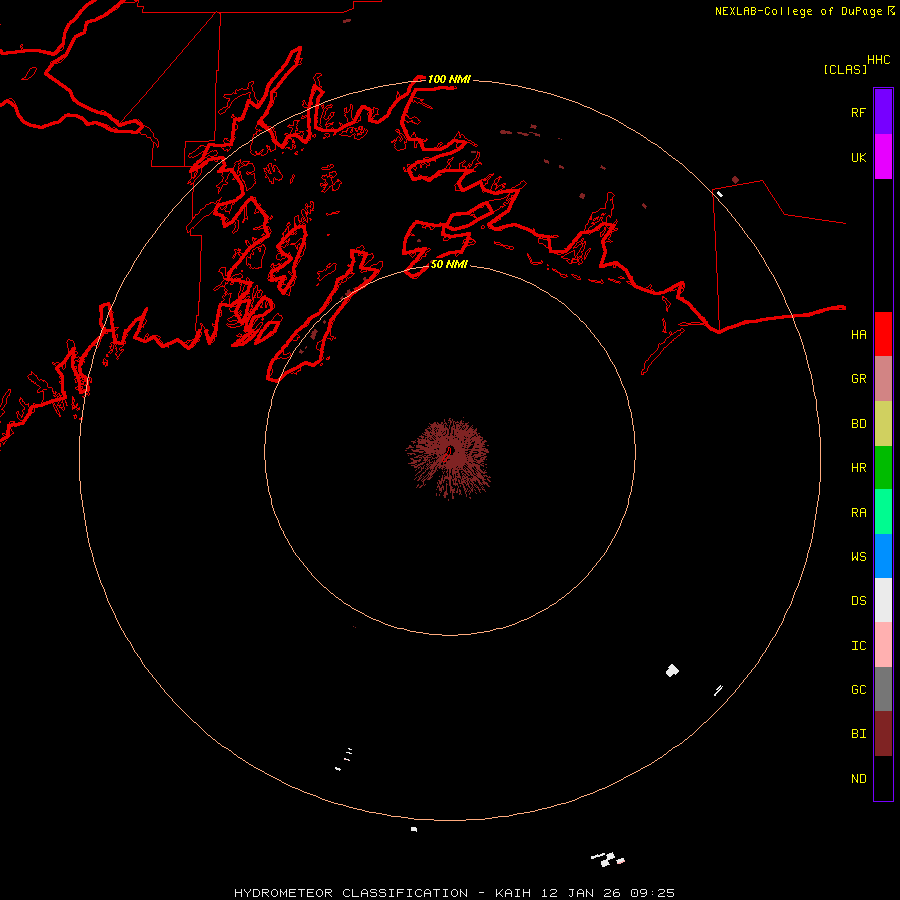Image resolution: width=900 pixels, height=900 pixels.
Task: Click the BI dark red legend swatch
Action: pyautogui.click(x=883, y=734)
